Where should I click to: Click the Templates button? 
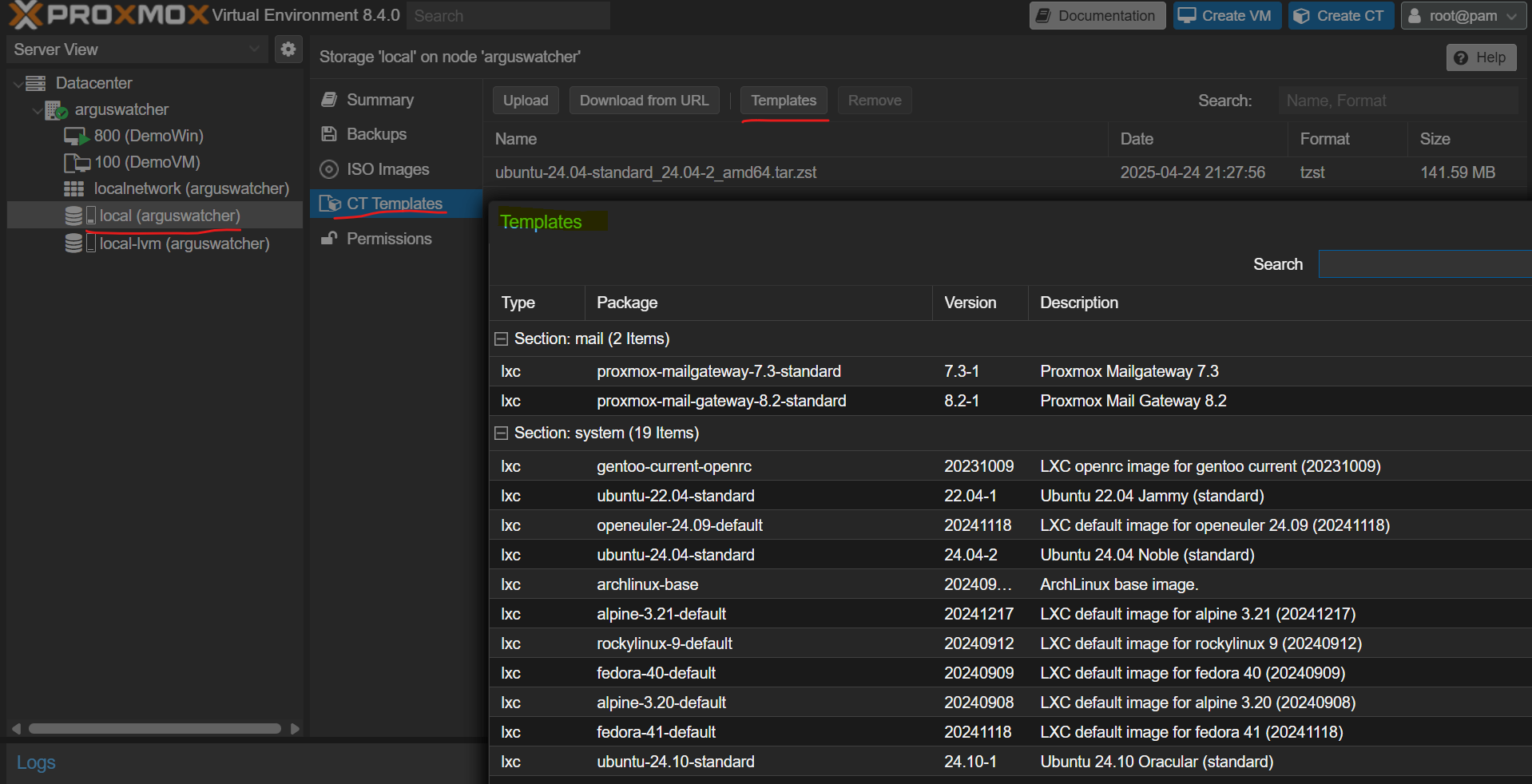point(784,101)
